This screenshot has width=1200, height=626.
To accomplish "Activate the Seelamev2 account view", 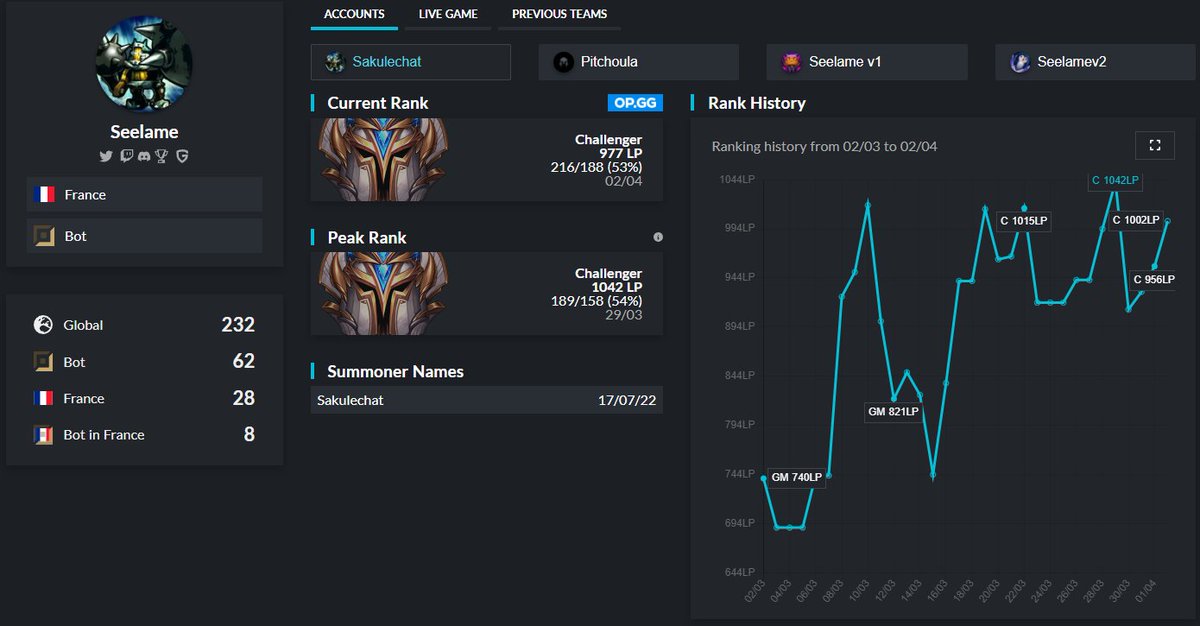I will [x=1094, y=62].
